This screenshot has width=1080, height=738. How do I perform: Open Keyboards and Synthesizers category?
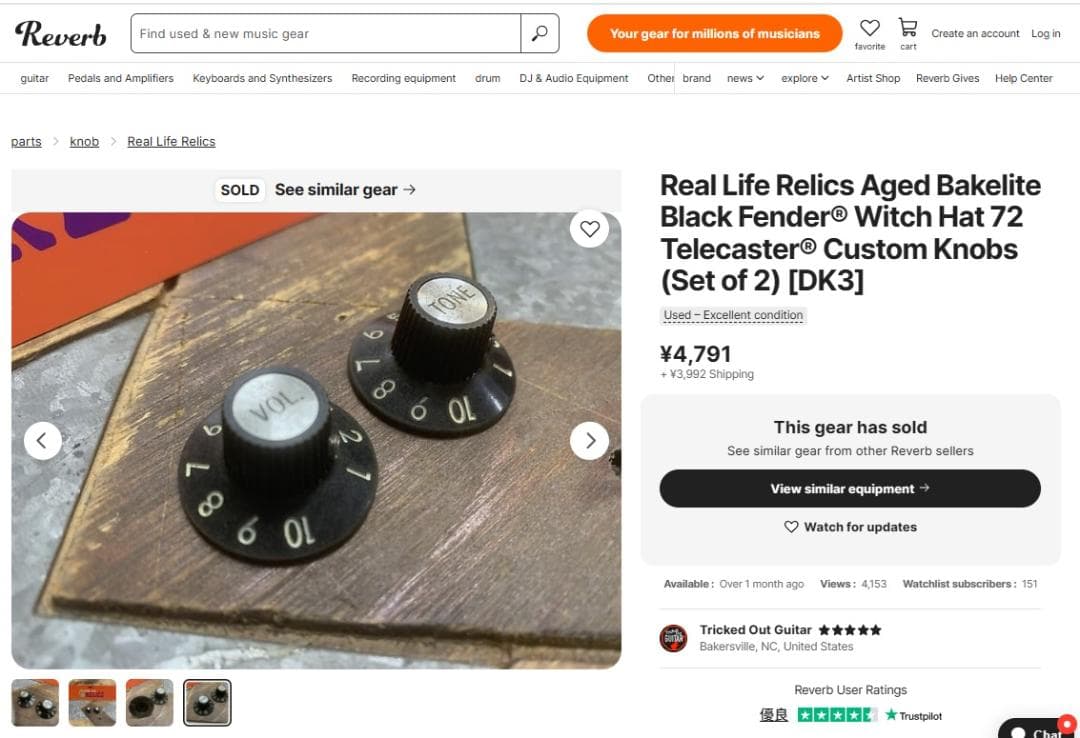point(262,78)
